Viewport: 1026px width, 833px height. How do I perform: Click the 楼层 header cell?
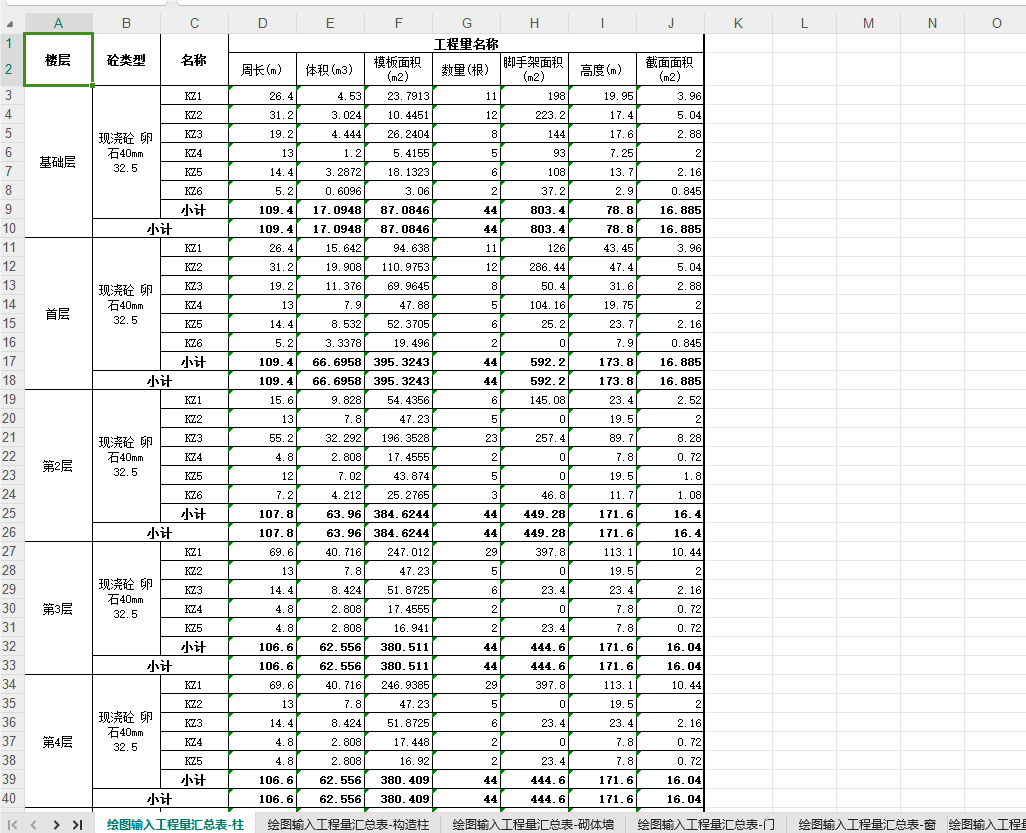pyautogui.click(x=58, y=60)
